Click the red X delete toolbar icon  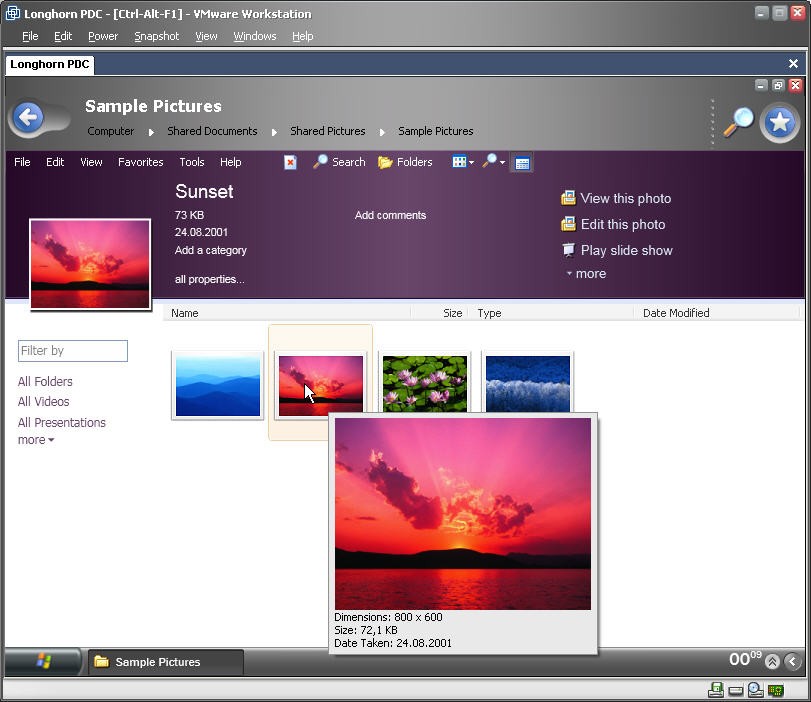coord(290,162)
